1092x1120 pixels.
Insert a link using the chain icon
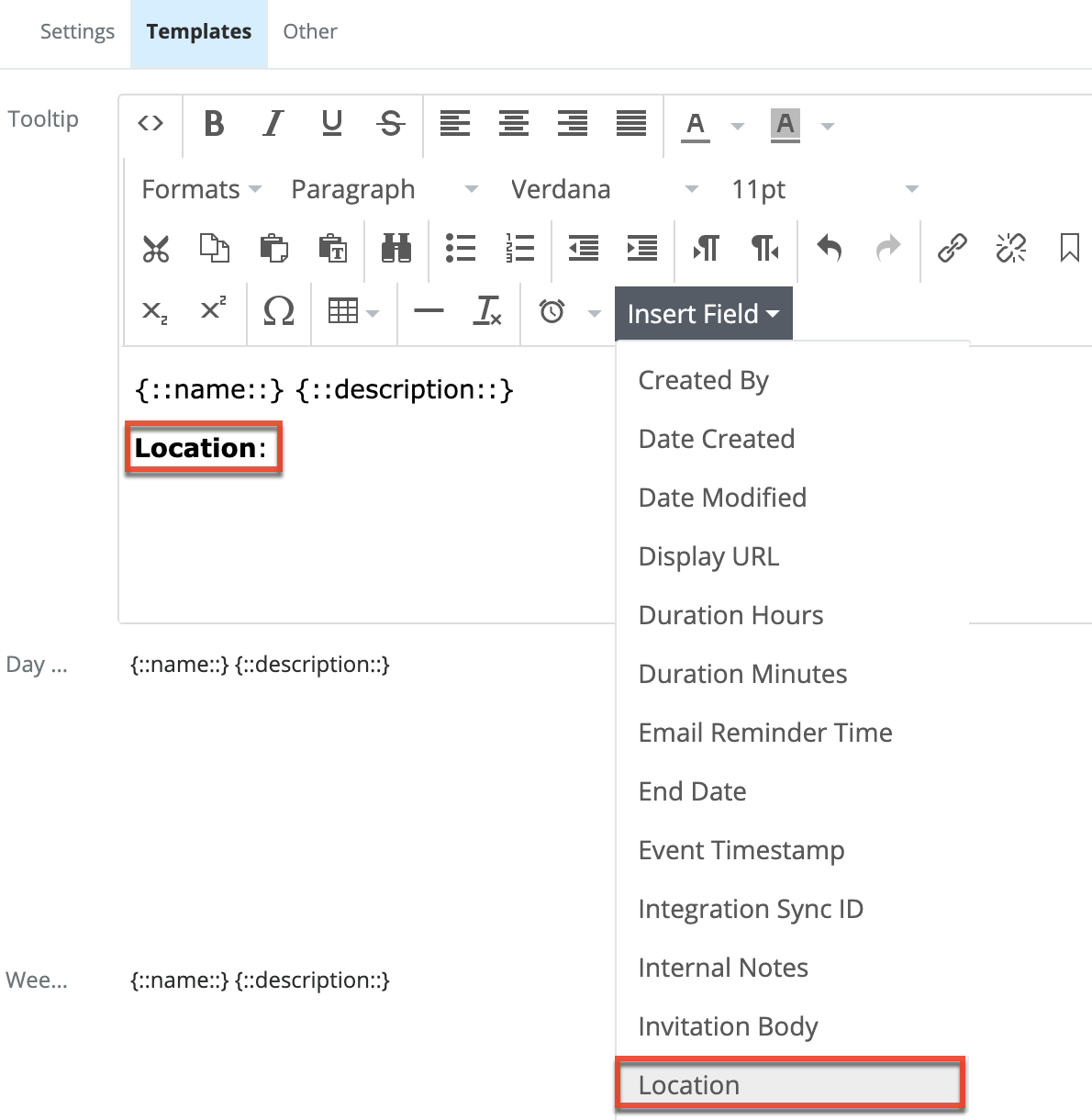click(x=952, y=248)
